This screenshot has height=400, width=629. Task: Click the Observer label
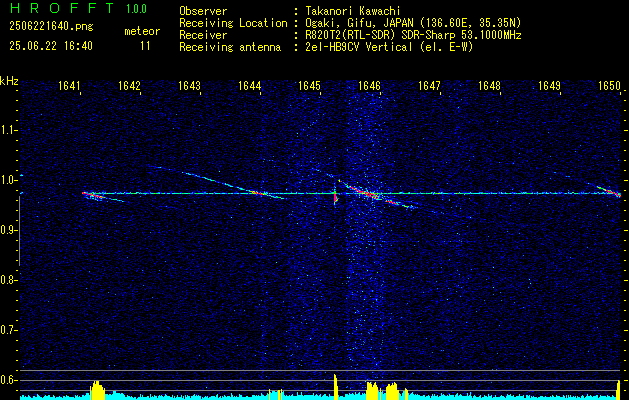pyautogui.click(x=203, y=11)
